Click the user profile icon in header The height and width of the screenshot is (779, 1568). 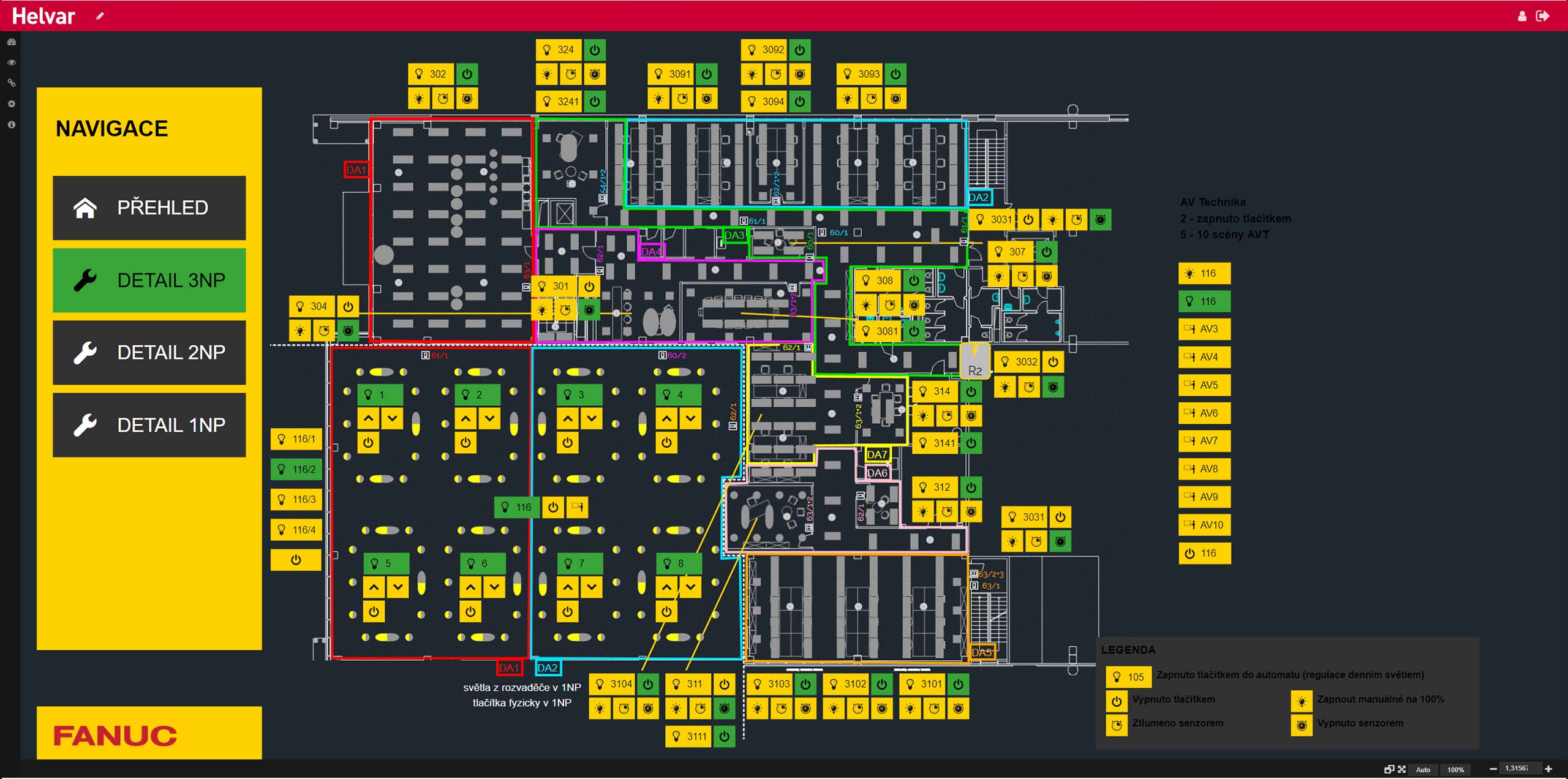pos(1521,17)
